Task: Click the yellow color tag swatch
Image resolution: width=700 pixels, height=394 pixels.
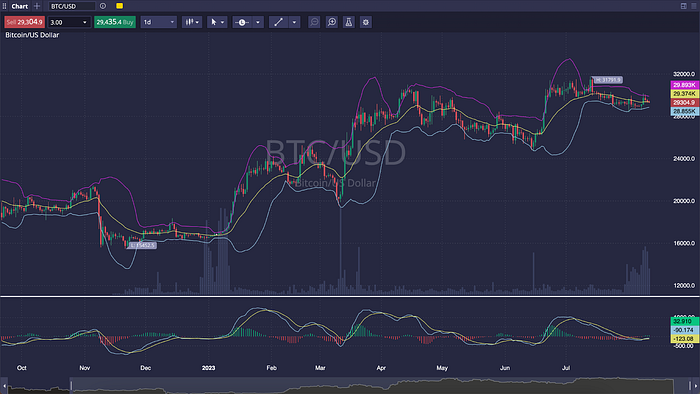Action: coord(120,6)
